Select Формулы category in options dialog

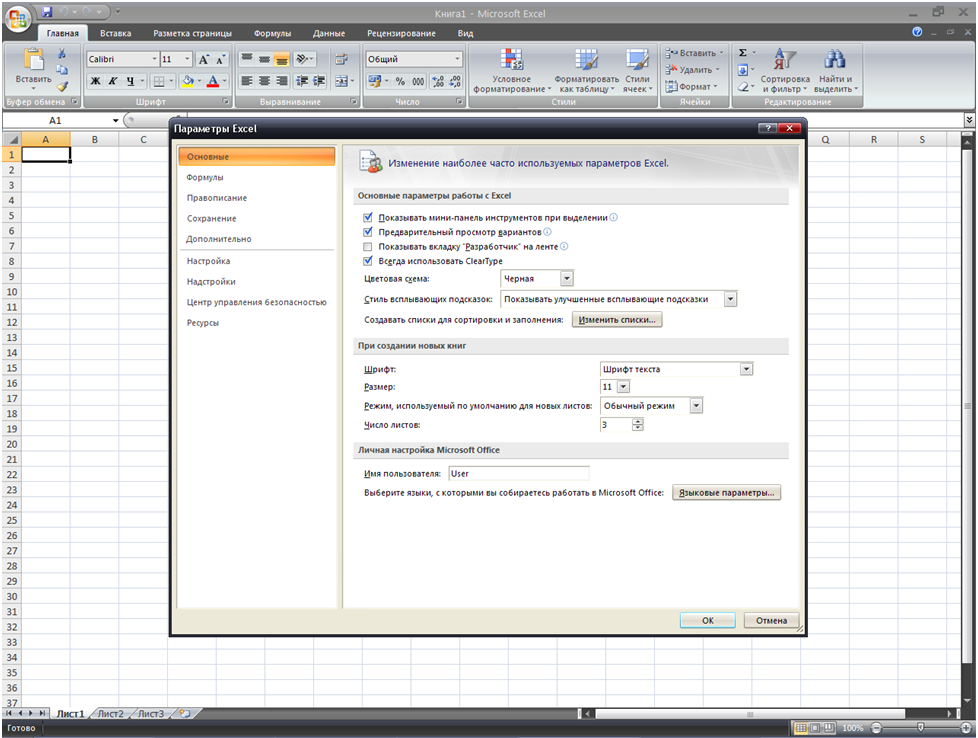point(256,177)
